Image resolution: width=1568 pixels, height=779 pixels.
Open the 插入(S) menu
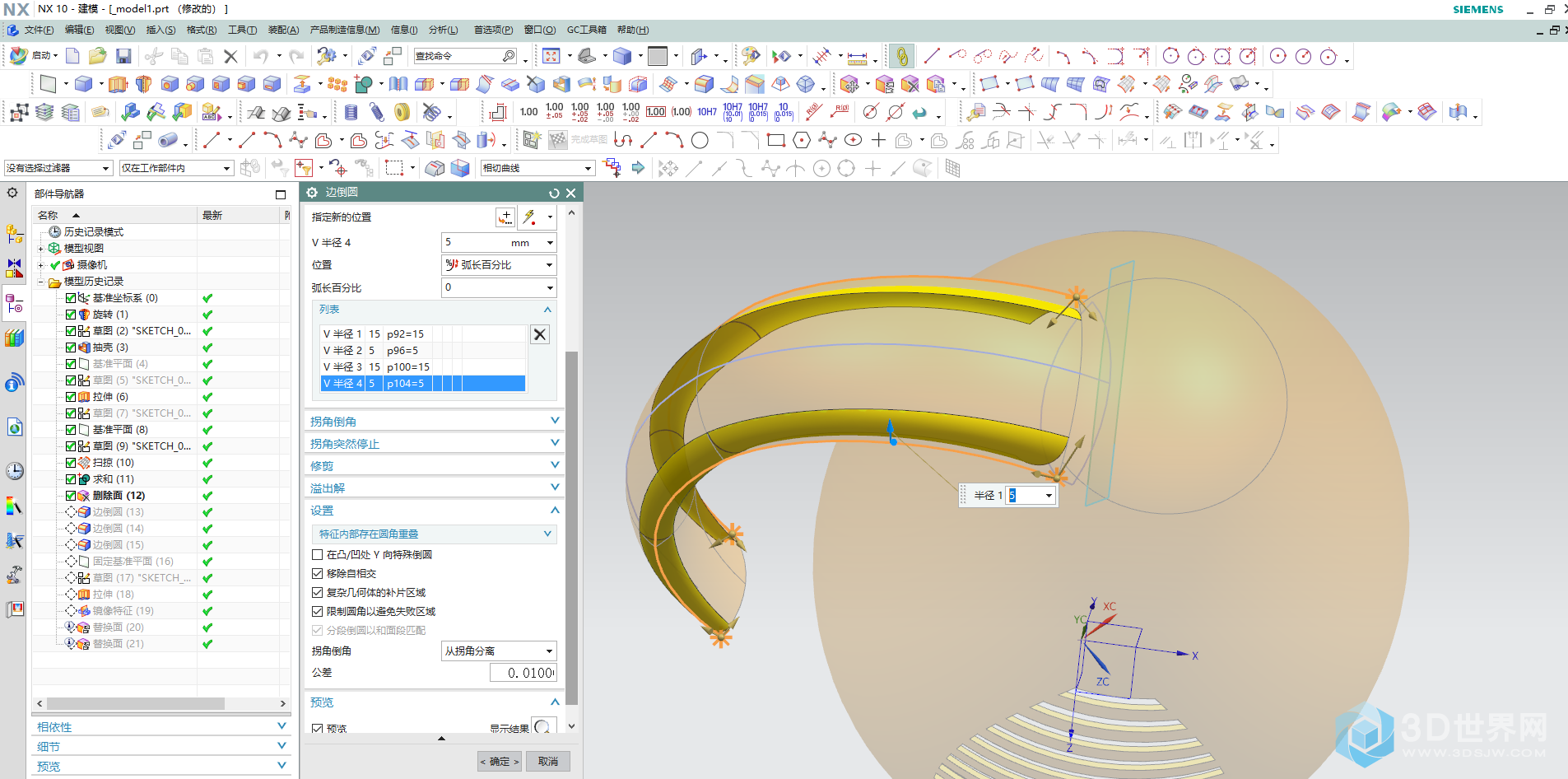coord(161,30)
